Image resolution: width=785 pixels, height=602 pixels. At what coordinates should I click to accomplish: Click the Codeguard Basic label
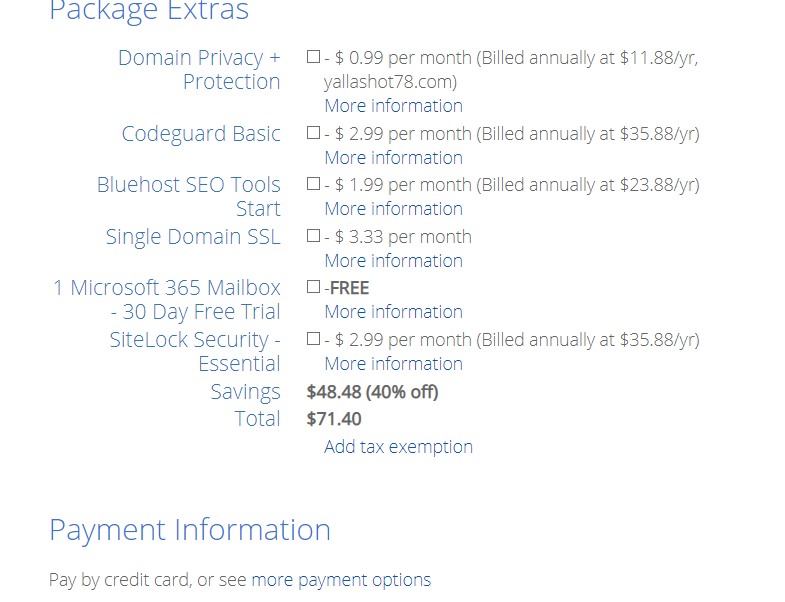point(201,134)
